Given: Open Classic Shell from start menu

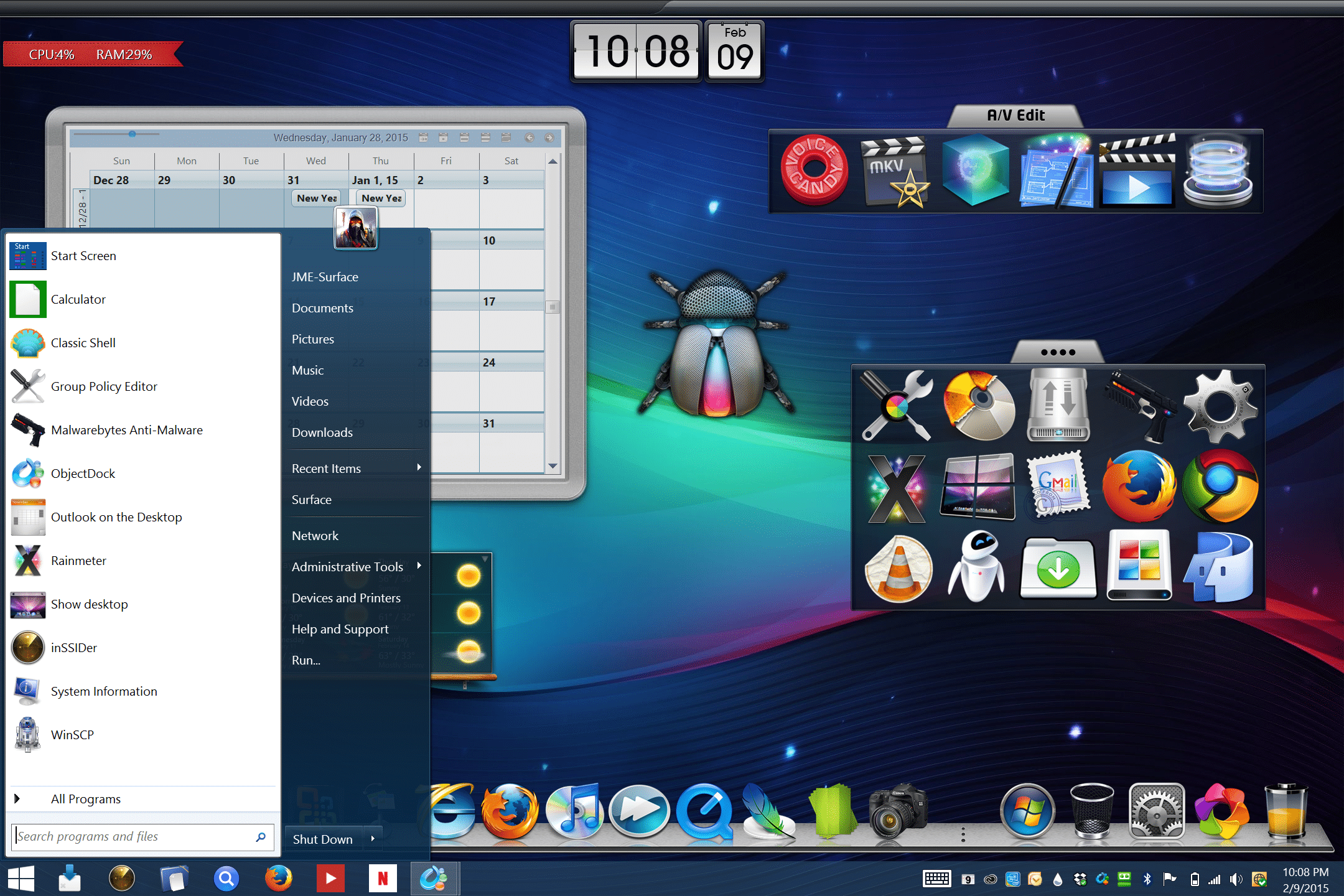Looking at the screenshot, I should tap(142, 343).
